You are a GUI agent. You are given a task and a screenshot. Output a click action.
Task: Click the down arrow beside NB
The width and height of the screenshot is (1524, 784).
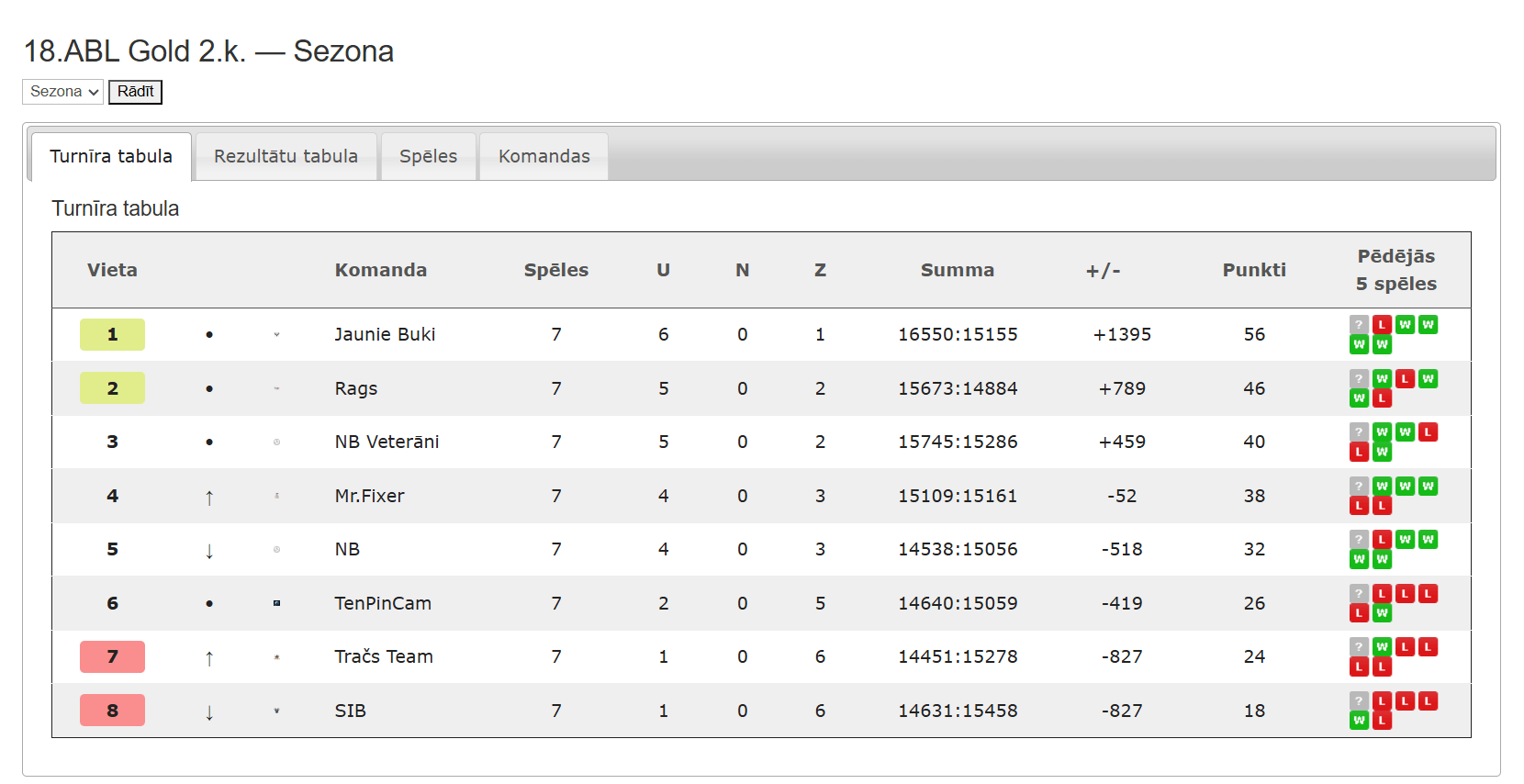click(209, 550)
